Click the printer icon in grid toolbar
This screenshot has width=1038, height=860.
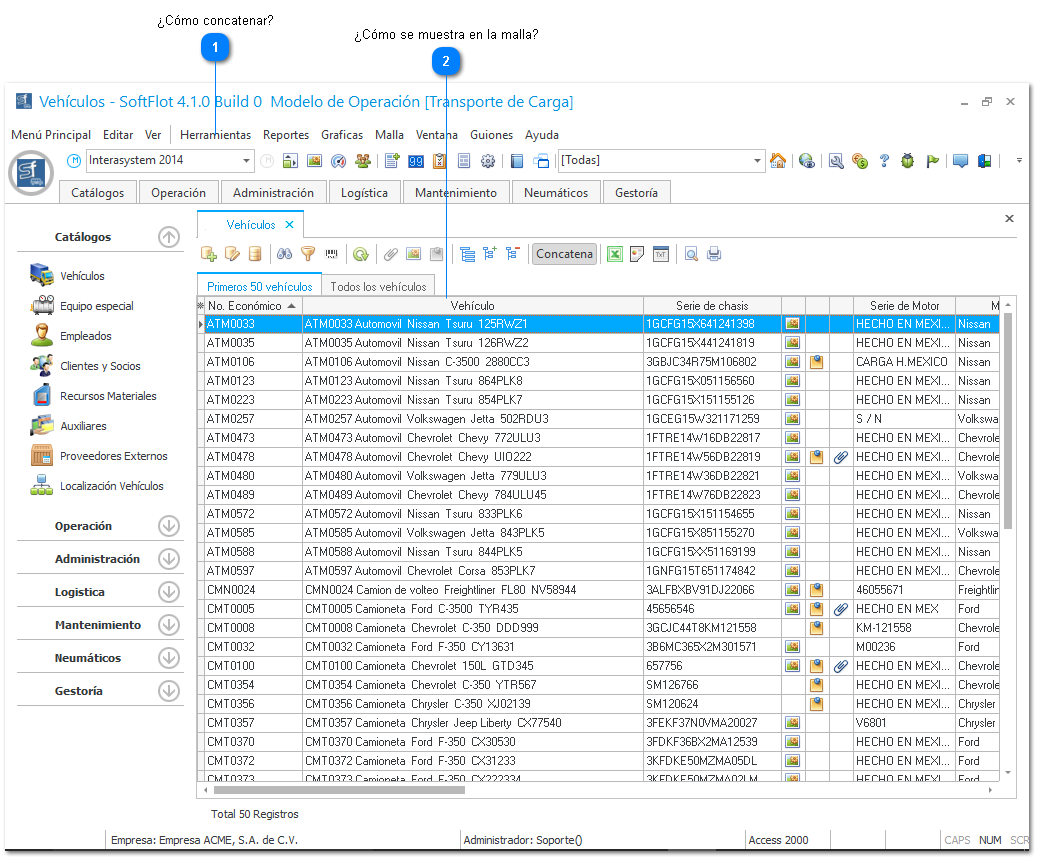coord(714,254)
